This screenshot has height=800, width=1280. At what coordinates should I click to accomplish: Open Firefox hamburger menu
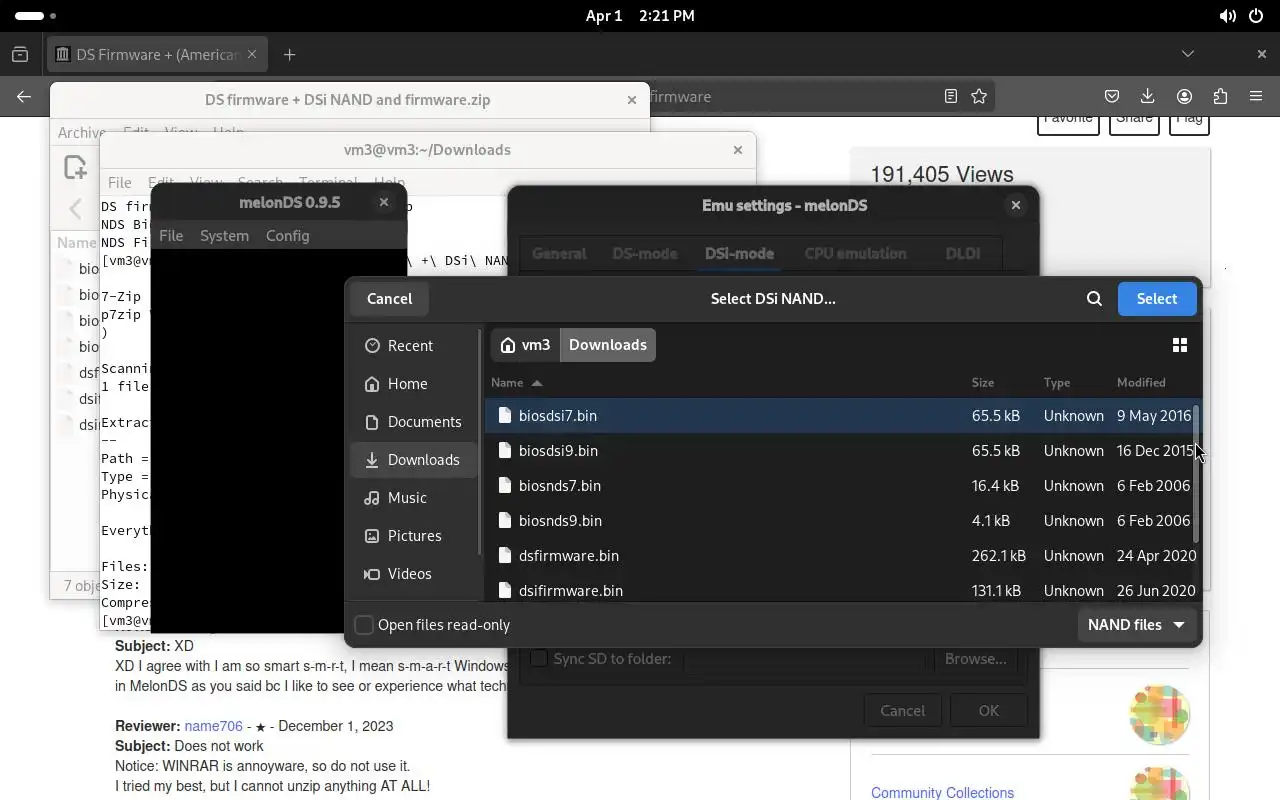point(1256,96)
